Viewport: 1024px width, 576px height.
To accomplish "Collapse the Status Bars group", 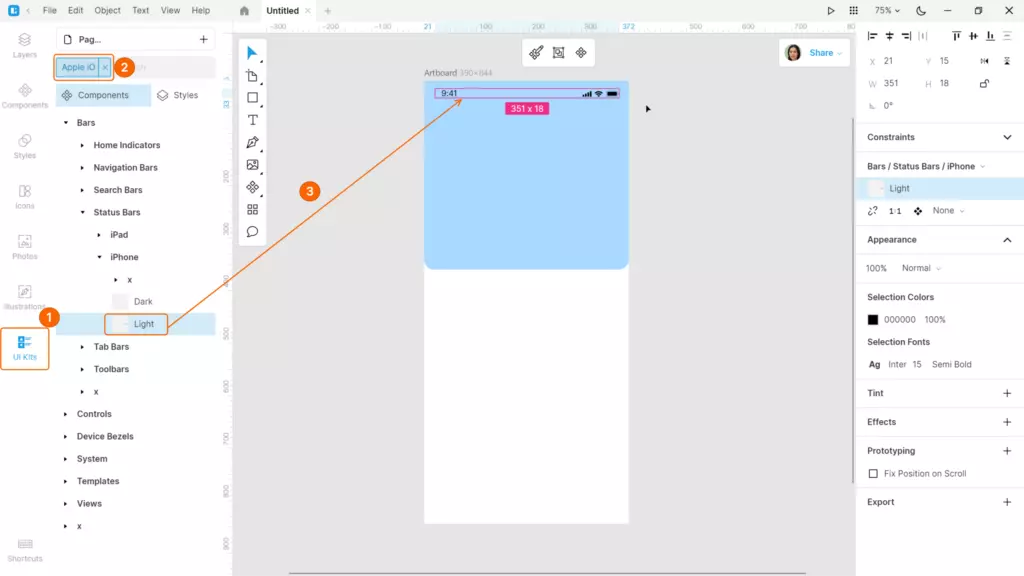I will tap(82, 212).
